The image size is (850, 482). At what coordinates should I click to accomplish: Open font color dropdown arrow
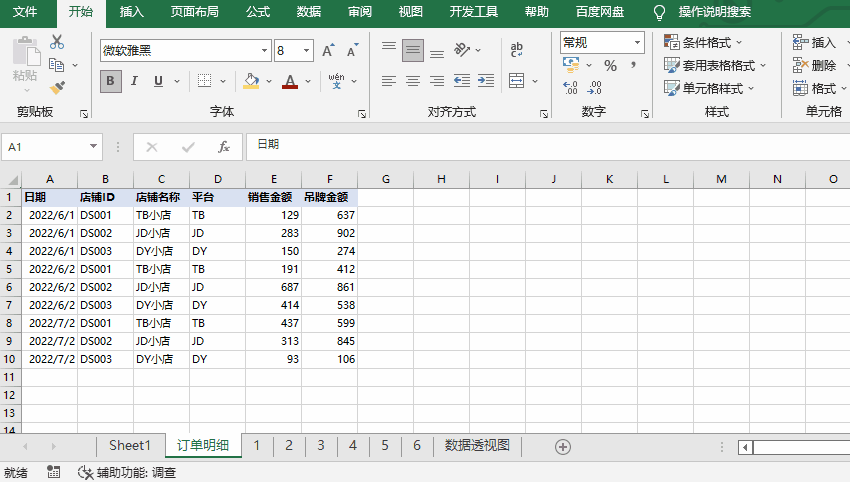308,81
